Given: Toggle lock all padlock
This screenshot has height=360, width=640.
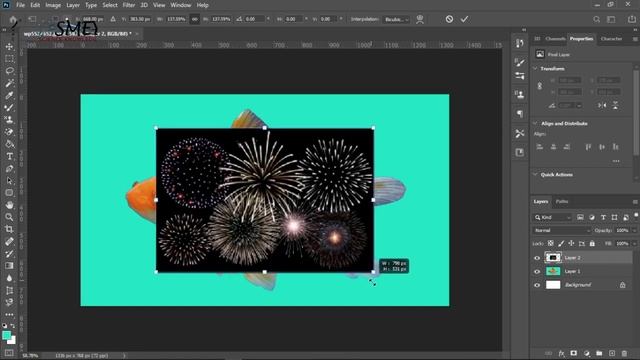Looking at the screenshot, I should pos(592,244).
